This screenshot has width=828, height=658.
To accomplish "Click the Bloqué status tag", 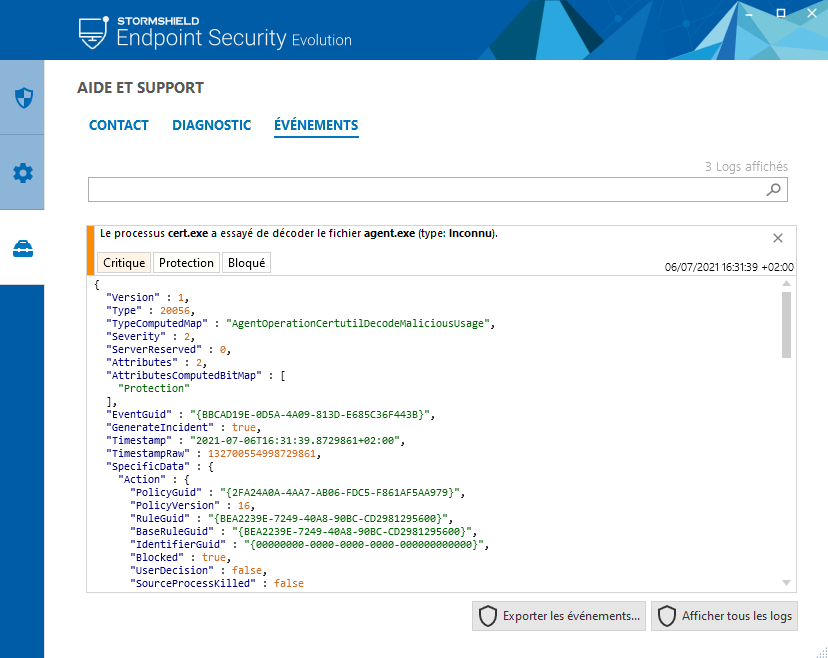I will (x=247, y=262).
